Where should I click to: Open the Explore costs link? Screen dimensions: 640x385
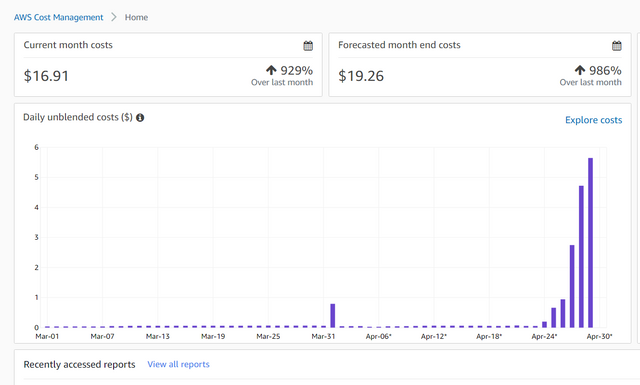tap(593, 120)
